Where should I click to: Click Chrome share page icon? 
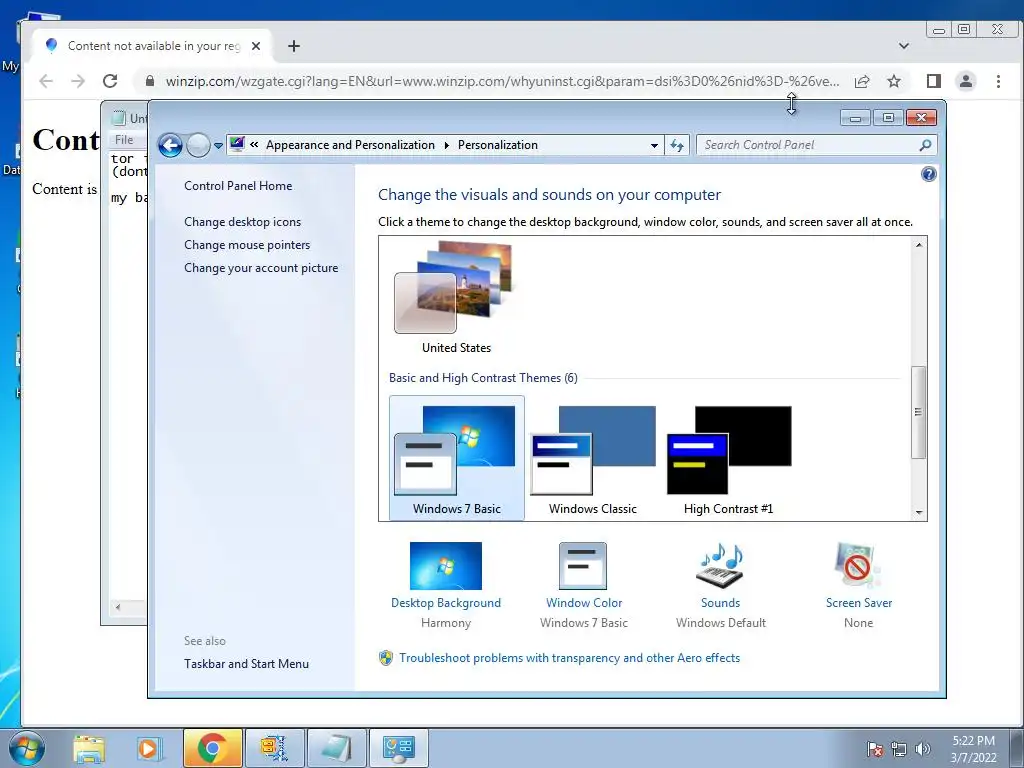(862, 81)
